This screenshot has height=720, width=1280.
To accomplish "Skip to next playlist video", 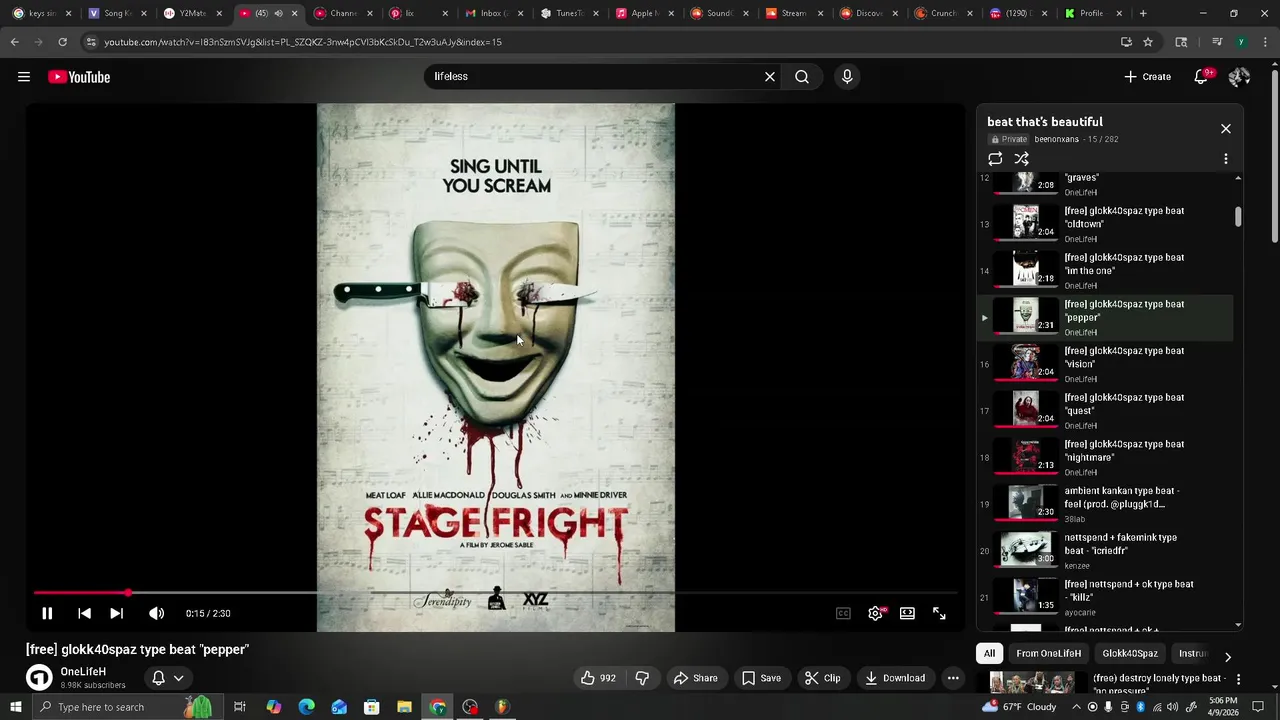I will (x=117, y=614).
